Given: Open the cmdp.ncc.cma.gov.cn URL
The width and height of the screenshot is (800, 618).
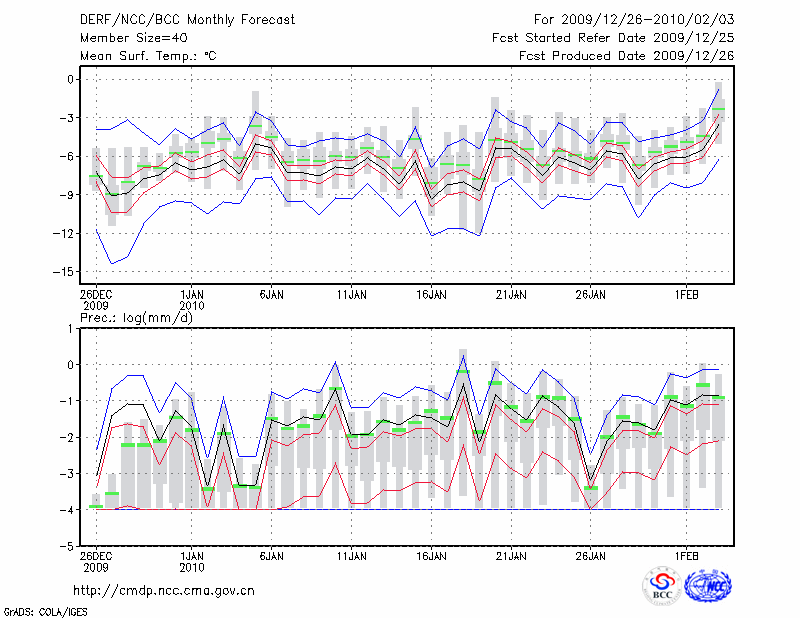Looking at the screenshot, I should (165, 590).
